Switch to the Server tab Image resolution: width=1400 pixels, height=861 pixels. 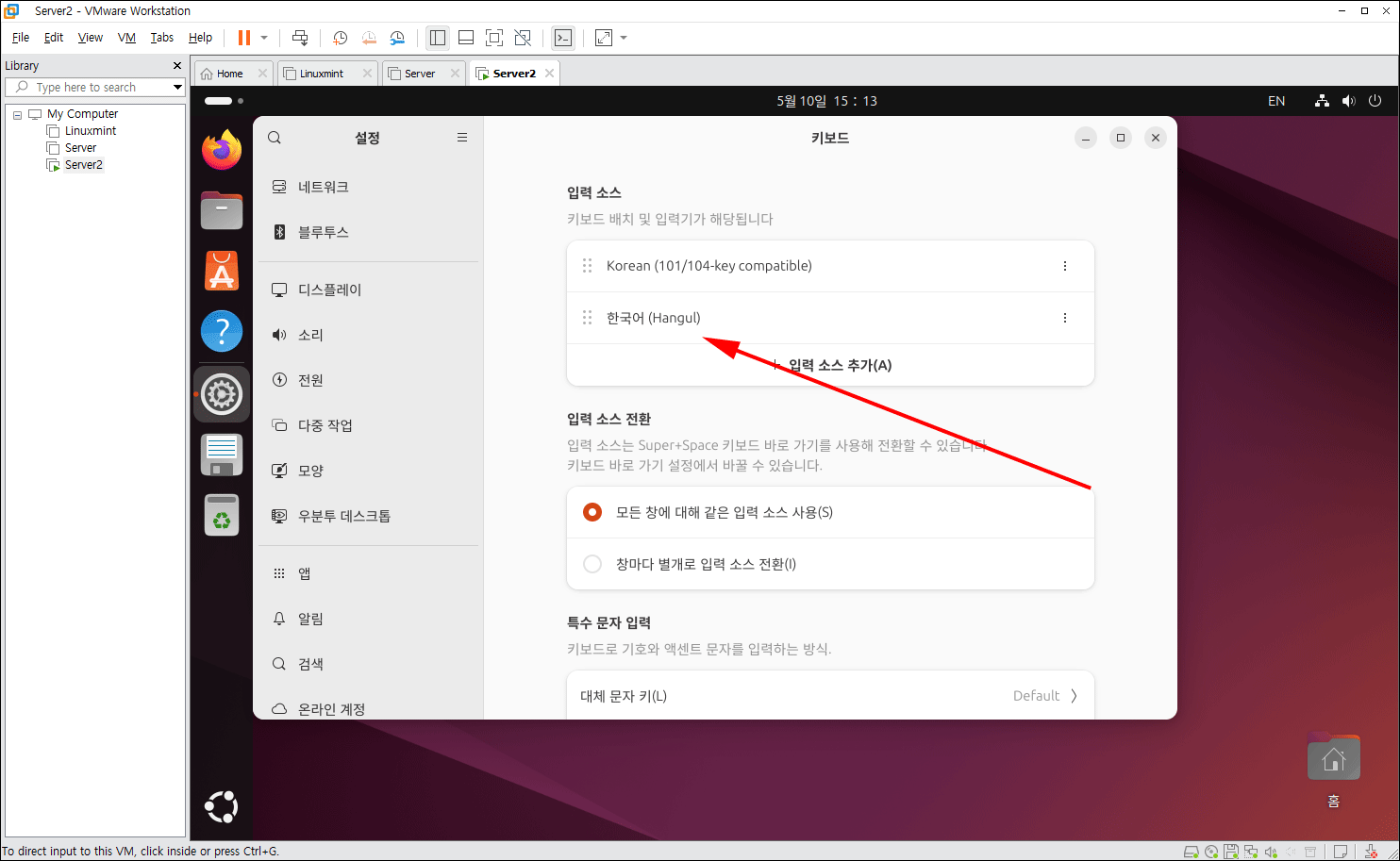point(420,74)
